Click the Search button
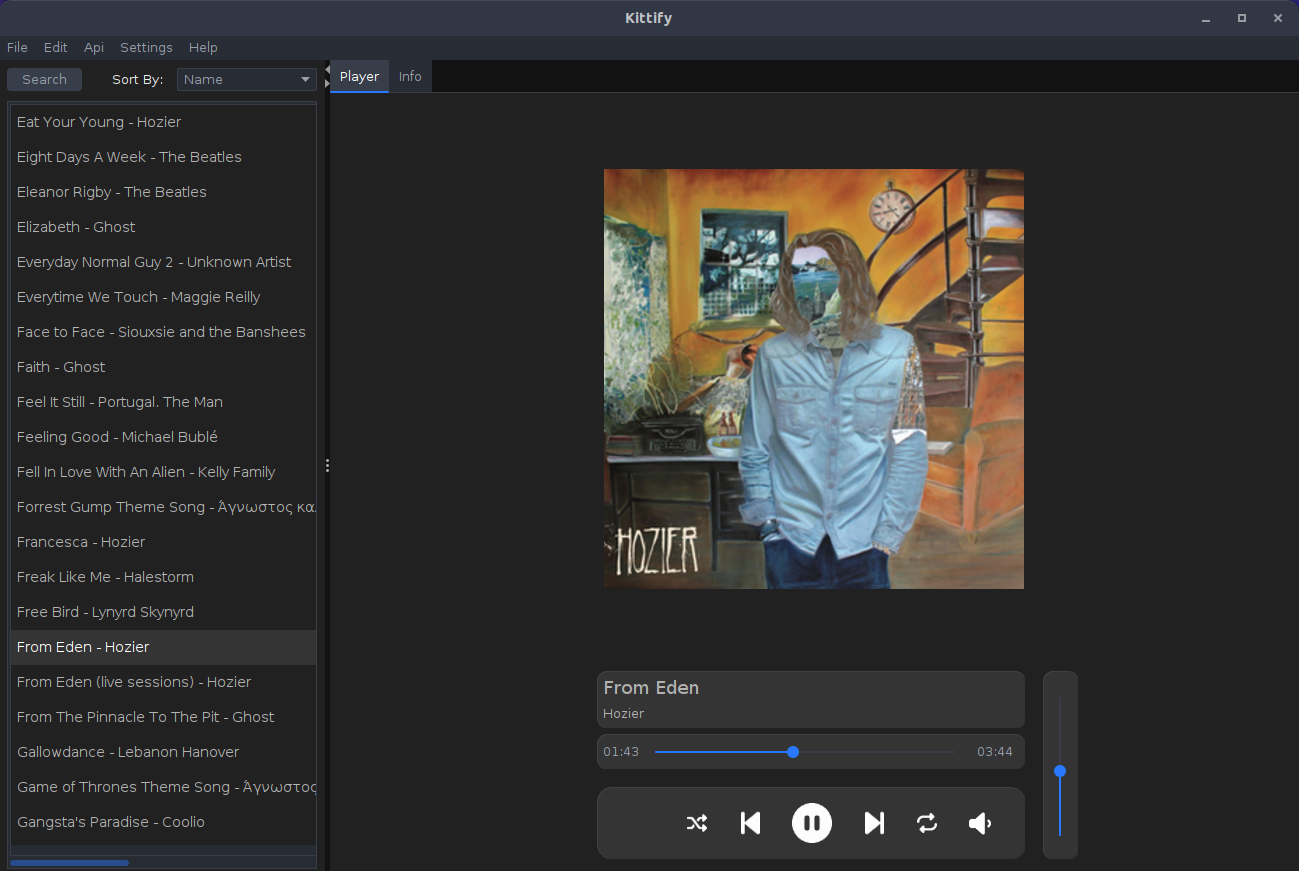1299x871 pixels. (x=44, y=79)
